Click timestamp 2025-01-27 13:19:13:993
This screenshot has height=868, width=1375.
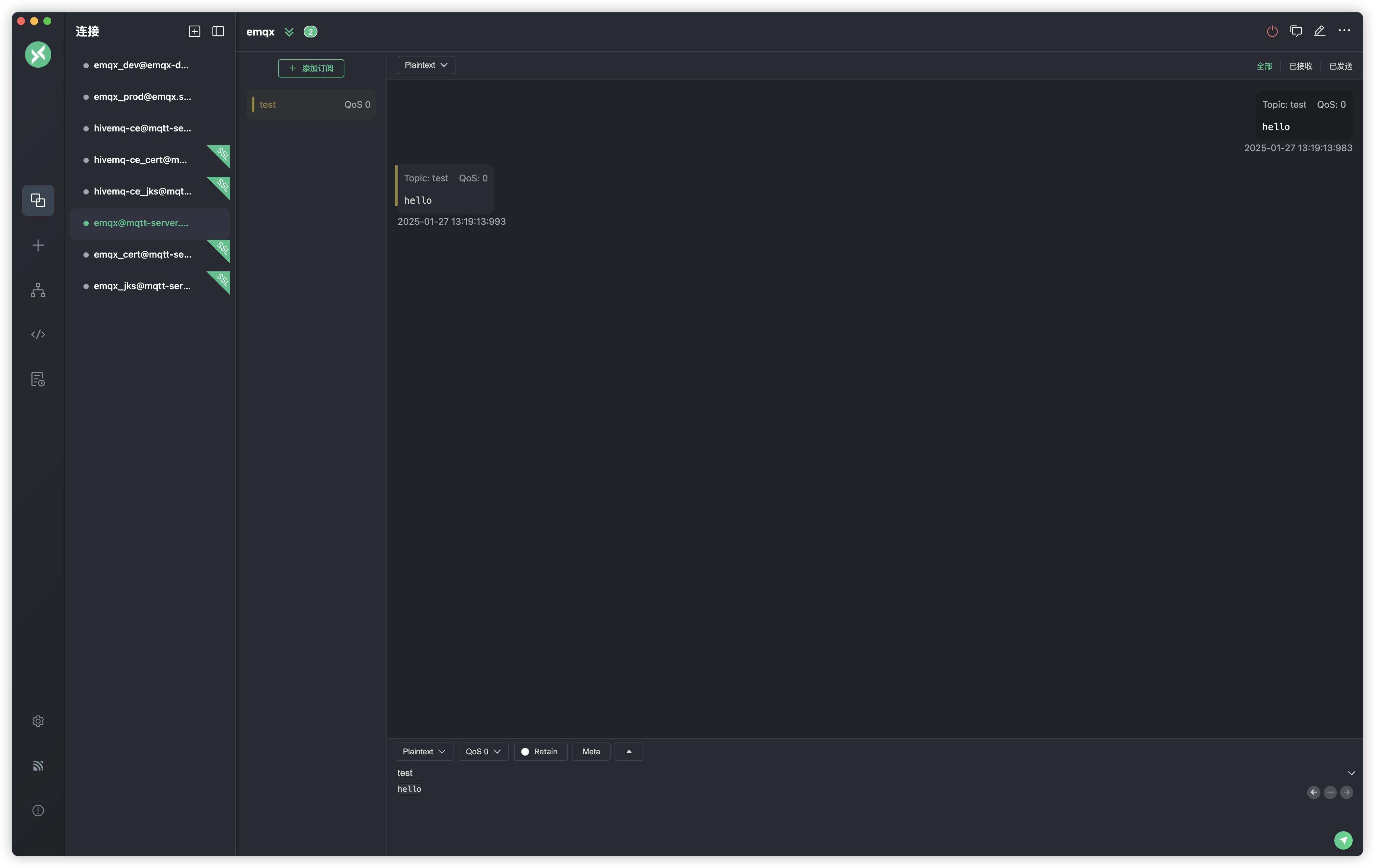[451, 221]
